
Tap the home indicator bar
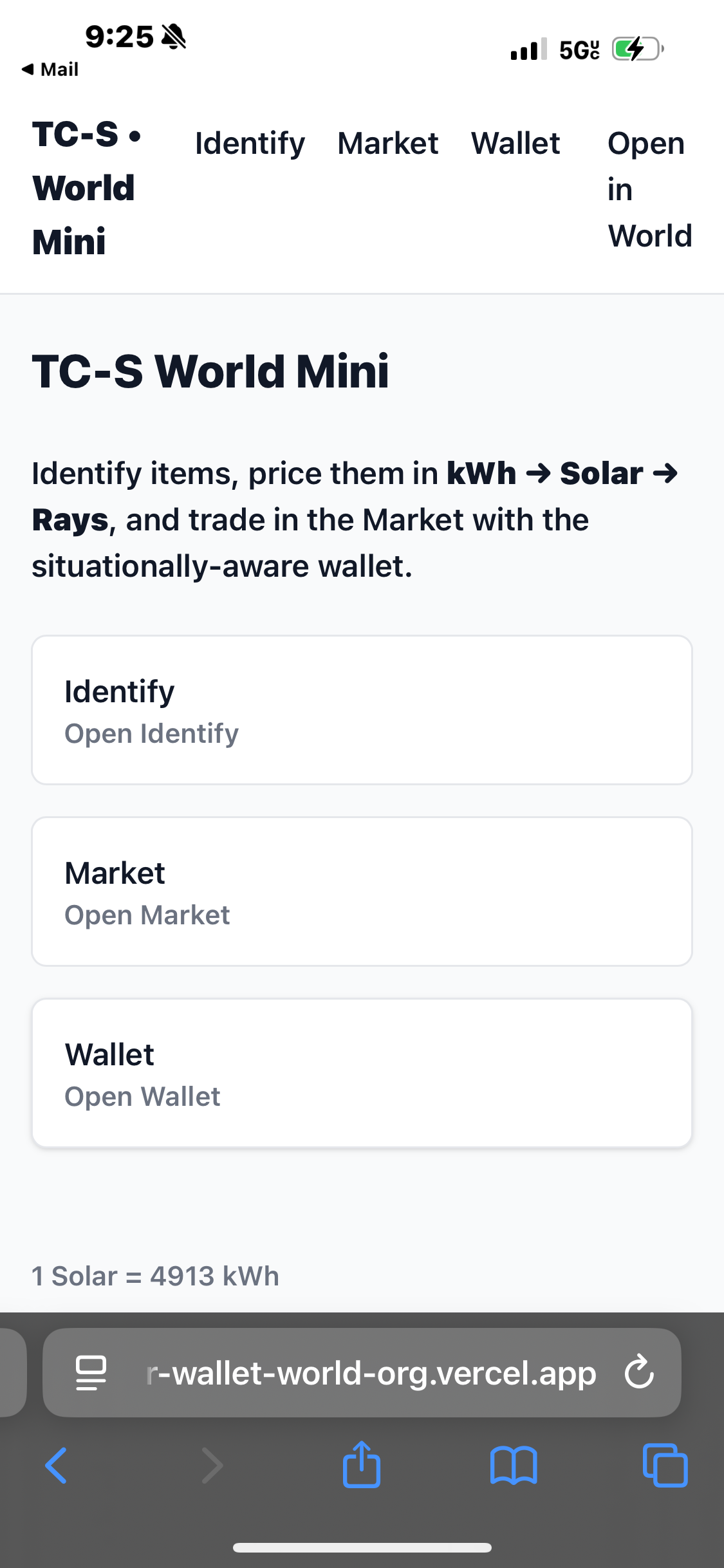(362, 1547)
